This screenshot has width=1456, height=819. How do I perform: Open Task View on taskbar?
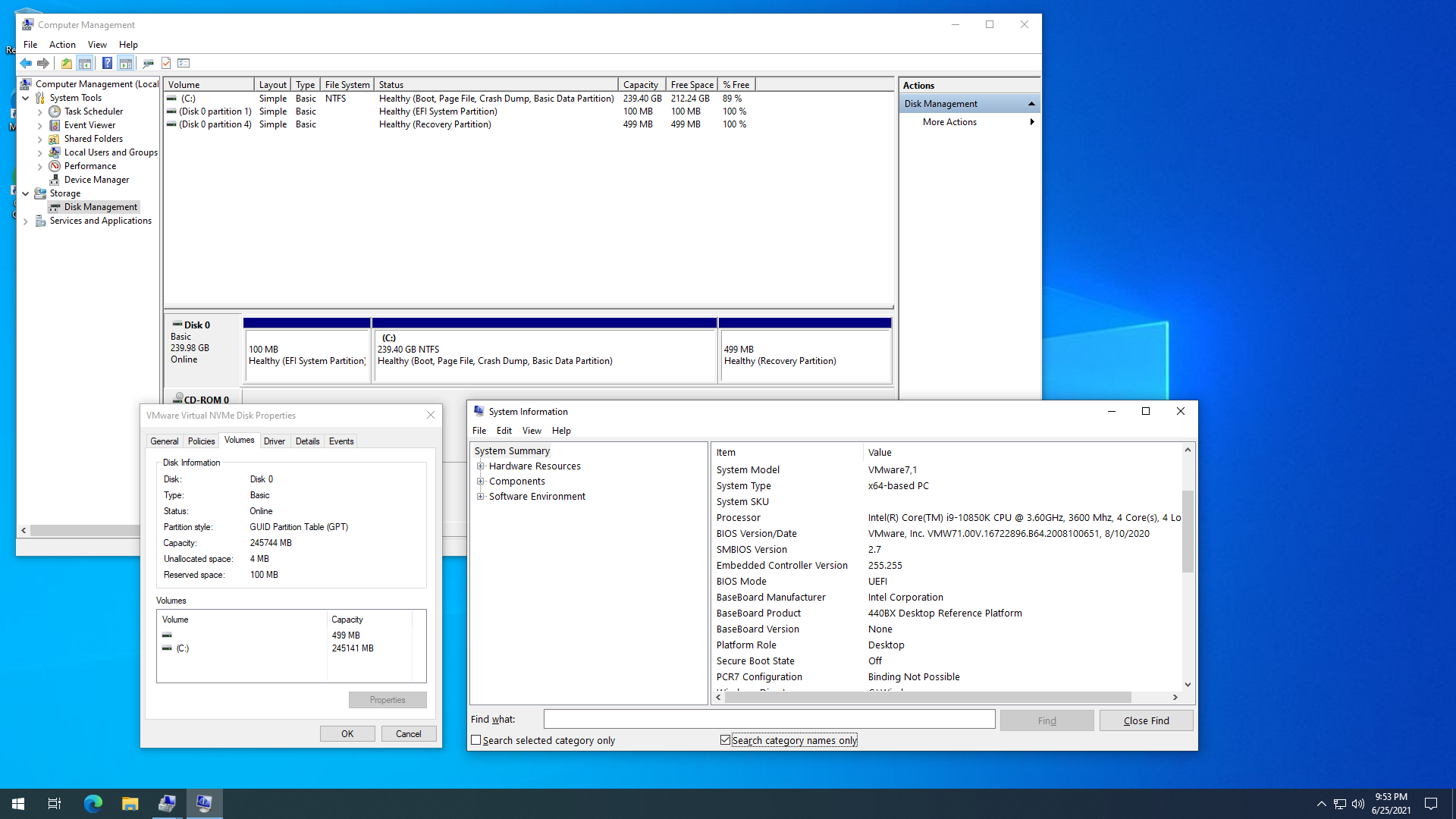(x=55, y=804)
